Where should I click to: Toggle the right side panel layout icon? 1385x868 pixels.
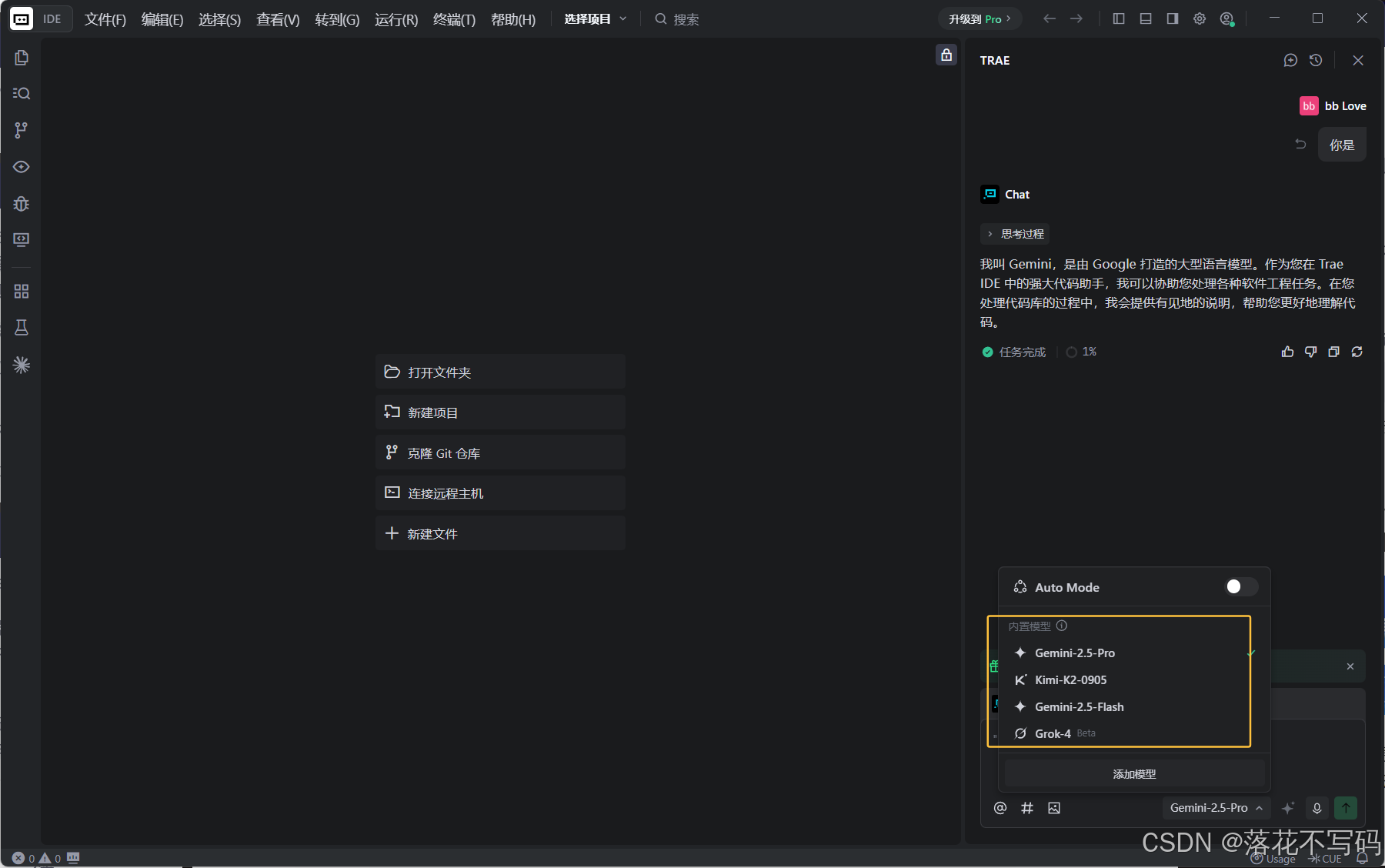point(1173,18)
